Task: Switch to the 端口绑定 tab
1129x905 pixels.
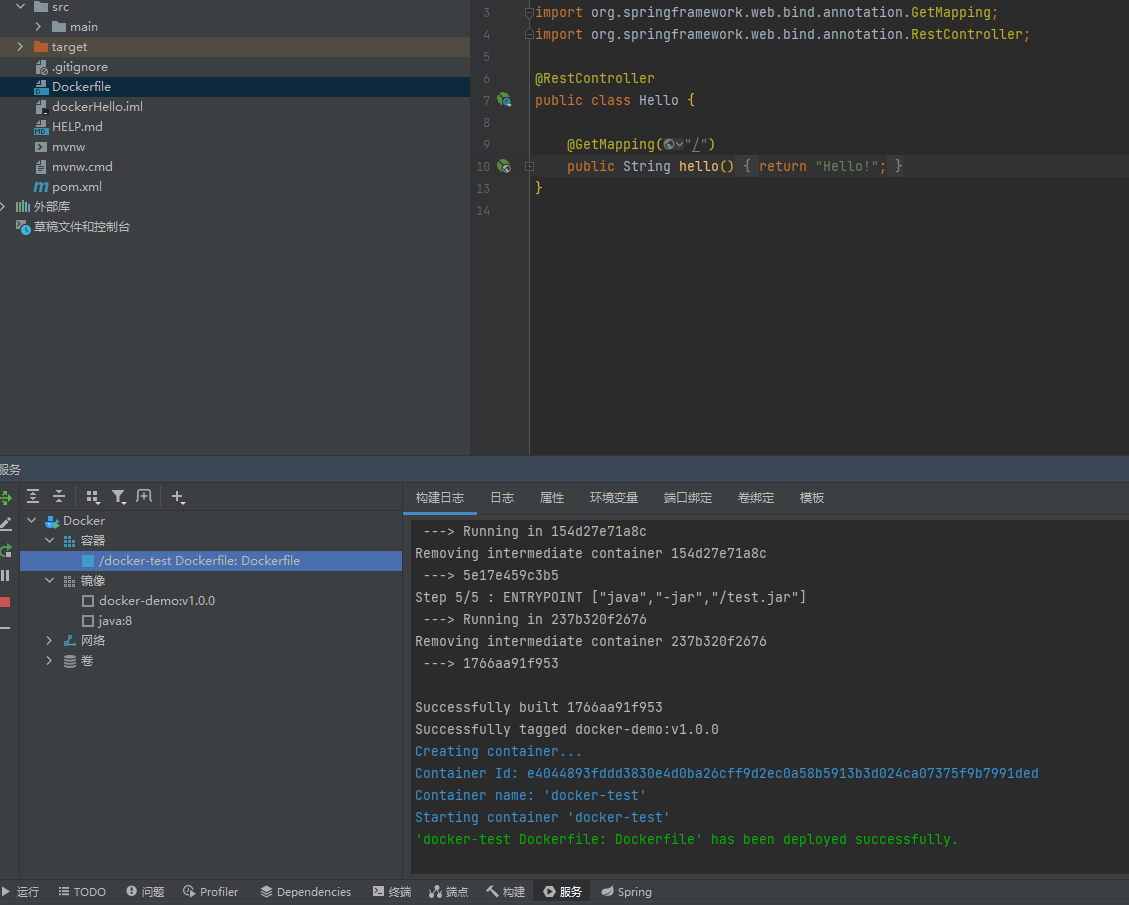Action: (688, 497)
